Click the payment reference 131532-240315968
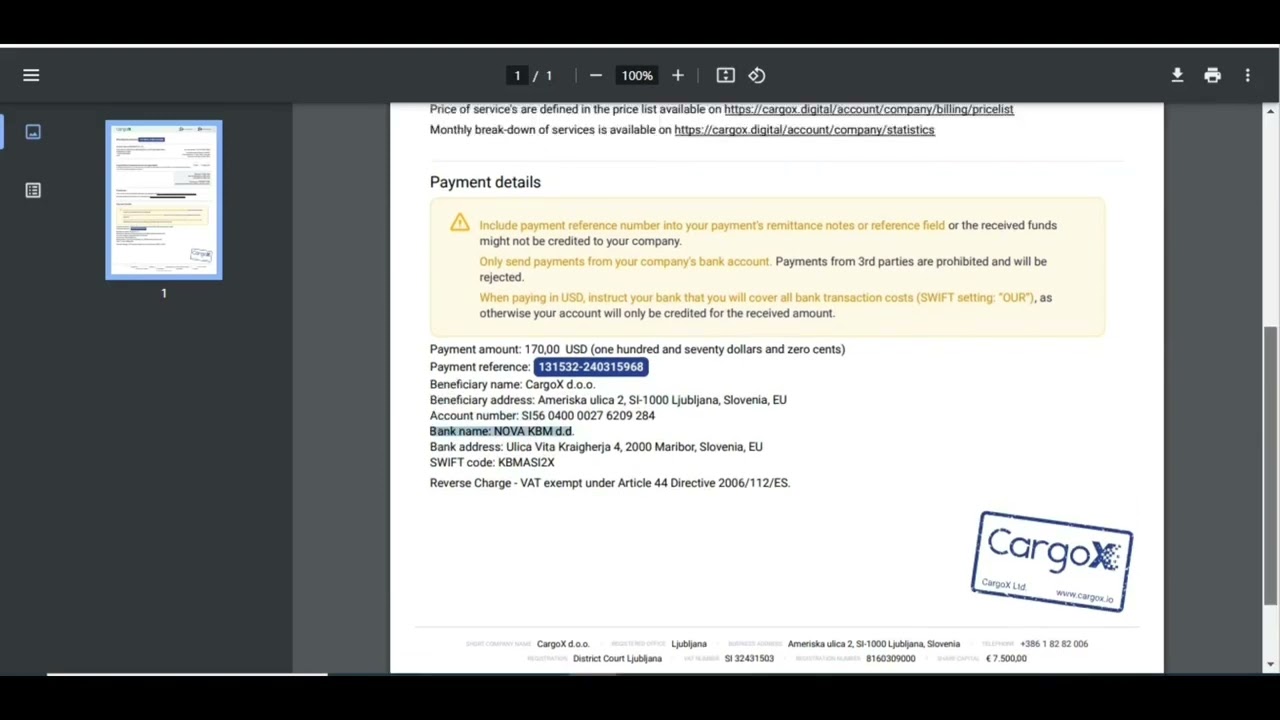 (x=591, y=367)
